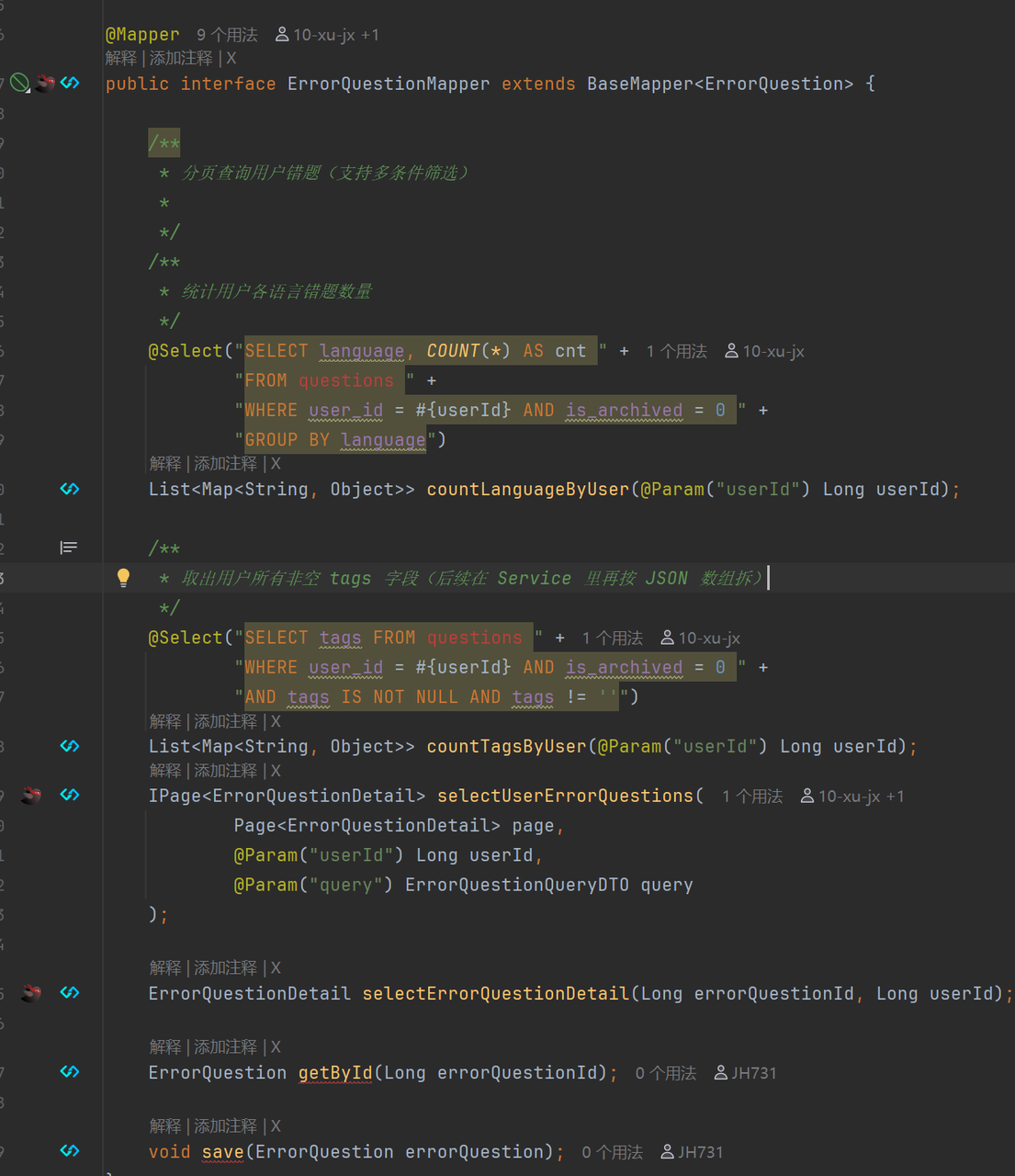Click the selectErrorQuestionDetail method name
This screenshot has height=1176, width=1015.
tap(496, 993)
